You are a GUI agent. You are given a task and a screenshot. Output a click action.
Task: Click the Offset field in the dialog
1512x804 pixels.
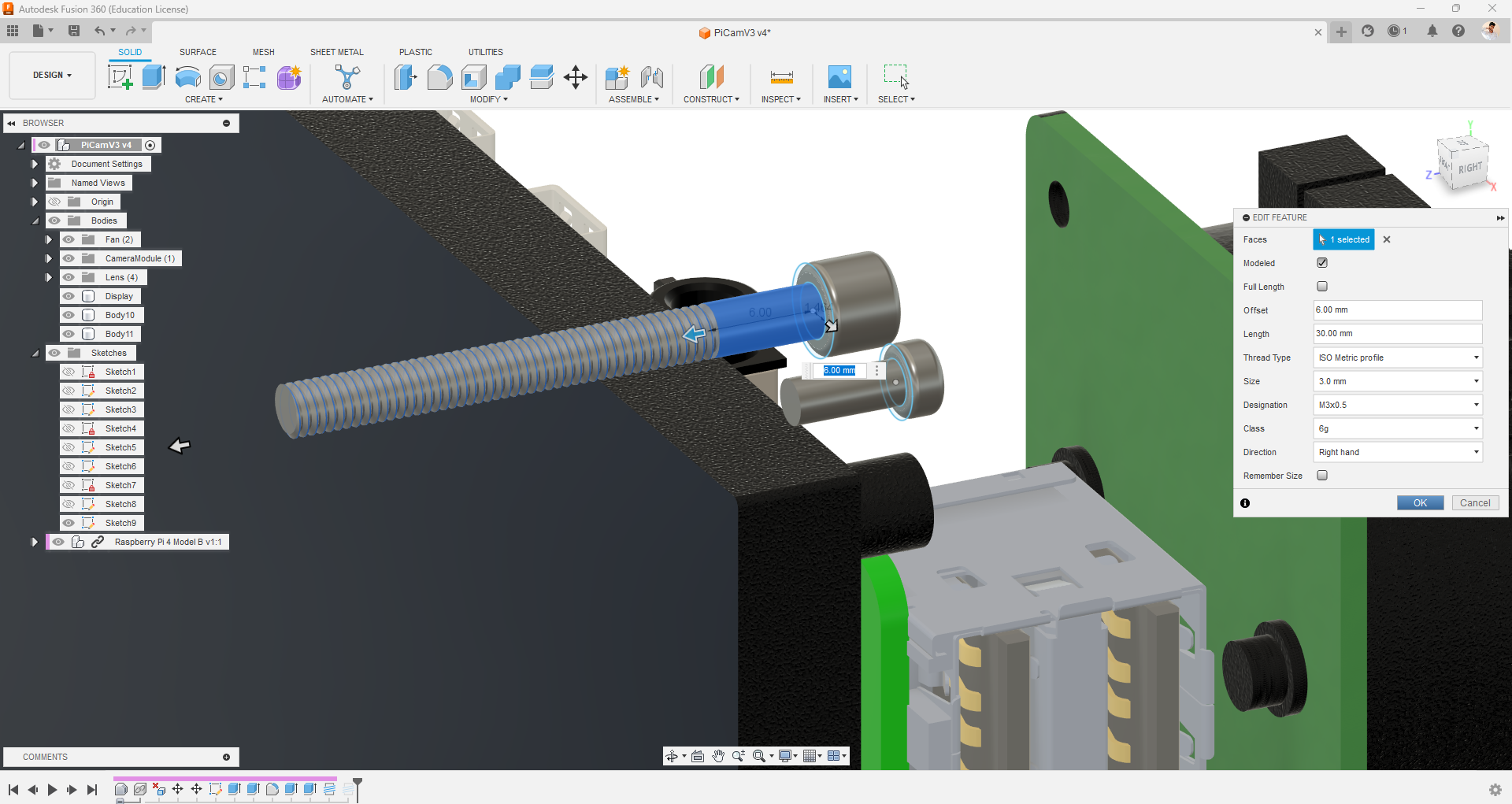coord(1398,310)
